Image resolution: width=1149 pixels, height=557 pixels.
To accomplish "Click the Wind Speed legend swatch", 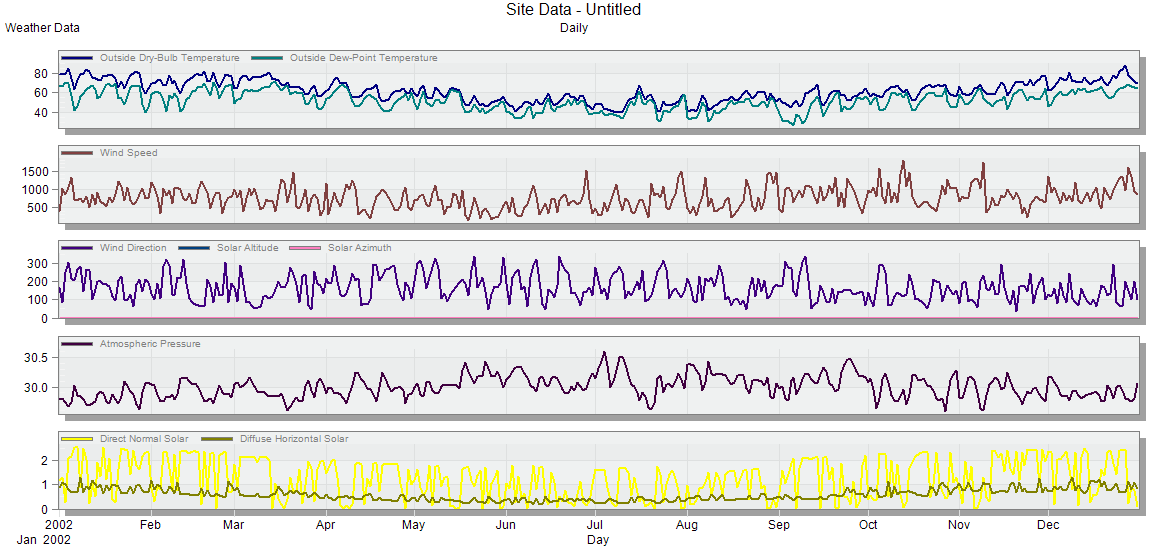I will [78, 153].
